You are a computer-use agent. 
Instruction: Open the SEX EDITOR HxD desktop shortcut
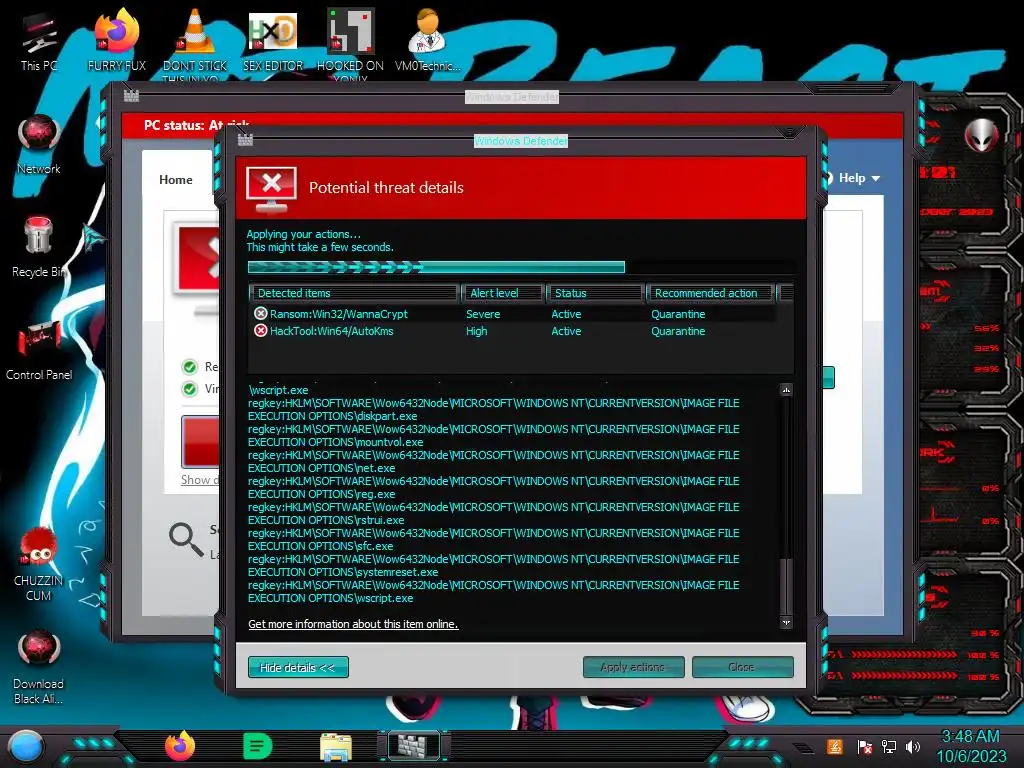click(273, 40)
